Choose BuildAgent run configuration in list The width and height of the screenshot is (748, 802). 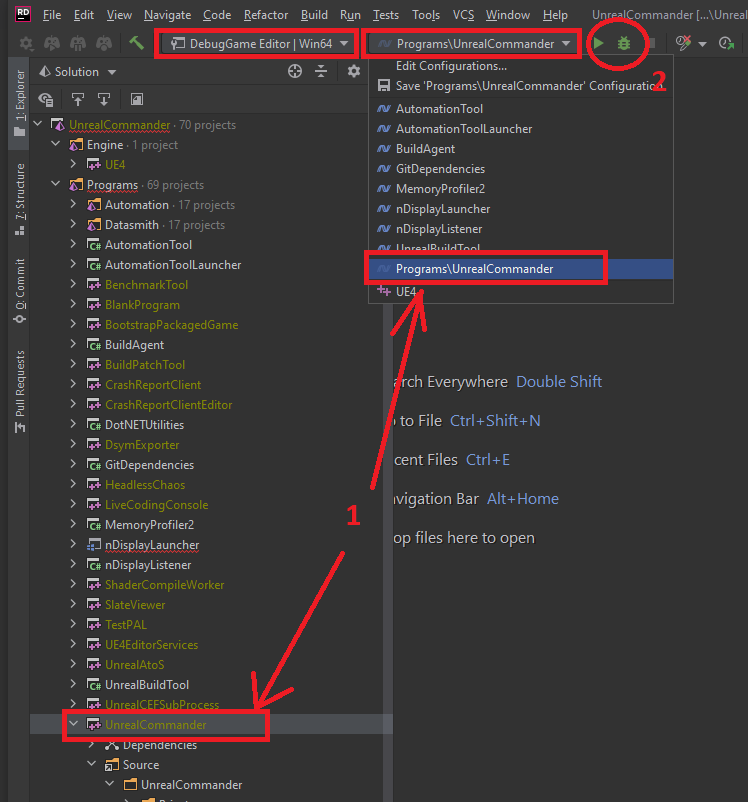(521, 149)
